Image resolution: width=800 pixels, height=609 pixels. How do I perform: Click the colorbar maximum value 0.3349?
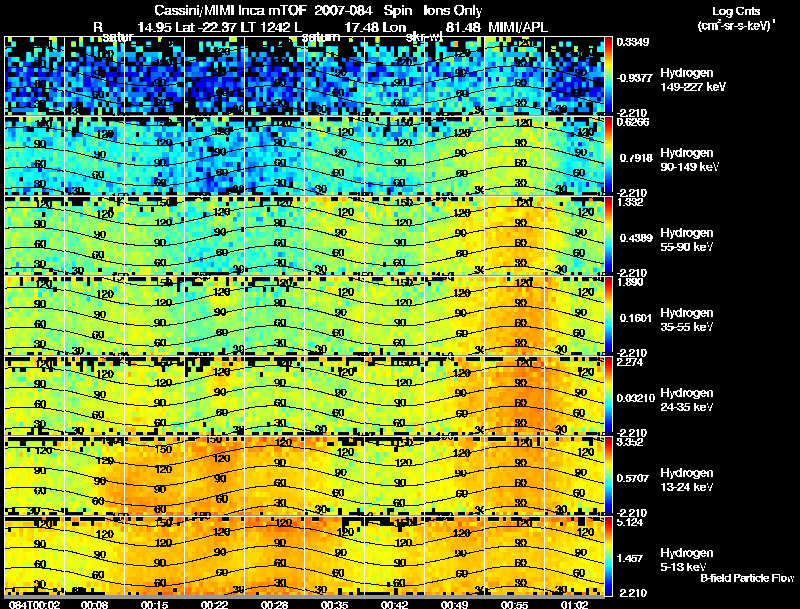coord(633,42)
